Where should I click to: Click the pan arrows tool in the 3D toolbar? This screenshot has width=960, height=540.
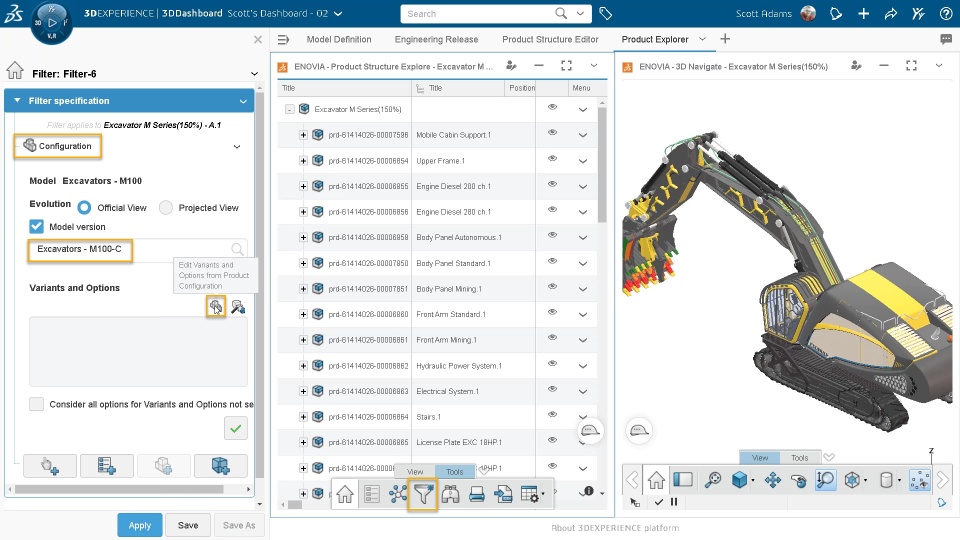coord(773,480)
